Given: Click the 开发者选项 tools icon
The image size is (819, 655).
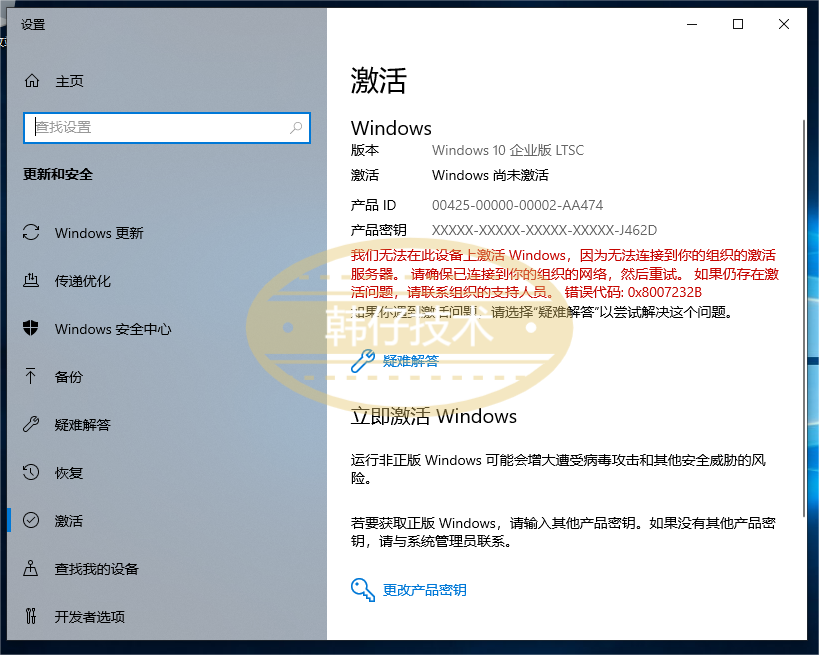Looking at the screenshot, I should pyautogui.click(x=31, y=616).
